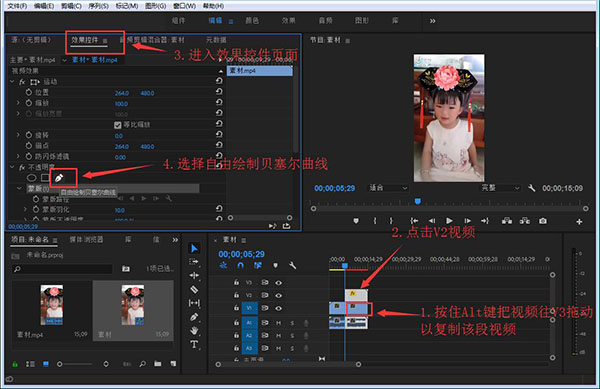Create a 4-point polygon mask under Opacity
600x389 pixels.
(45, 178)
